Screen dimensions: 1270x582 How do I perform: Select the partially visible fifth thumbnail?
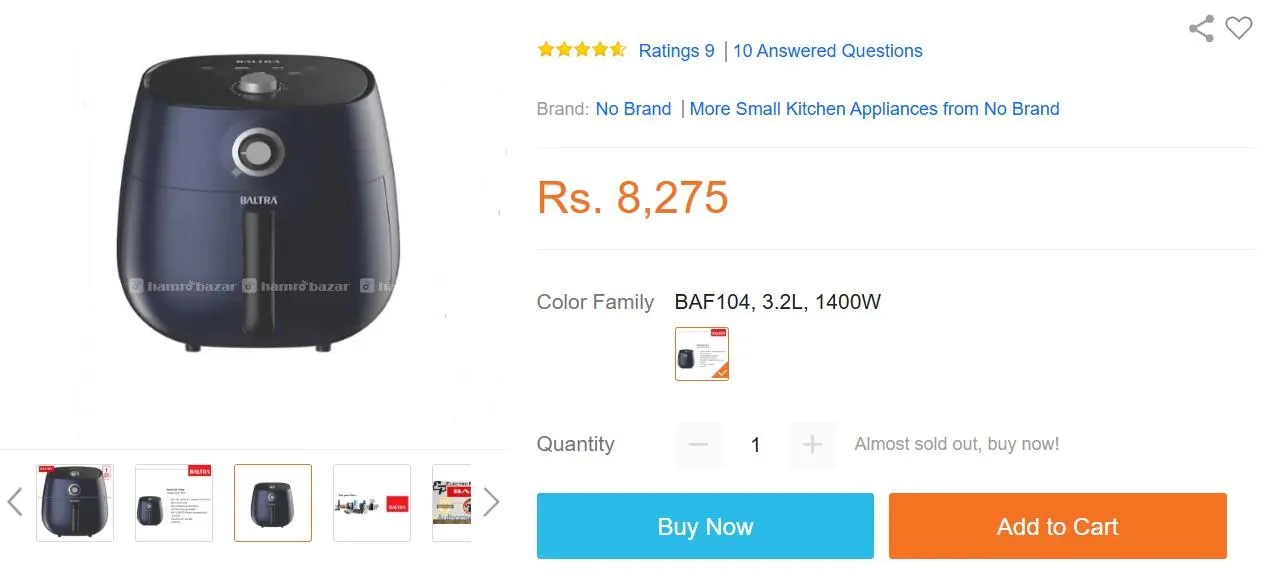(452, 503)
